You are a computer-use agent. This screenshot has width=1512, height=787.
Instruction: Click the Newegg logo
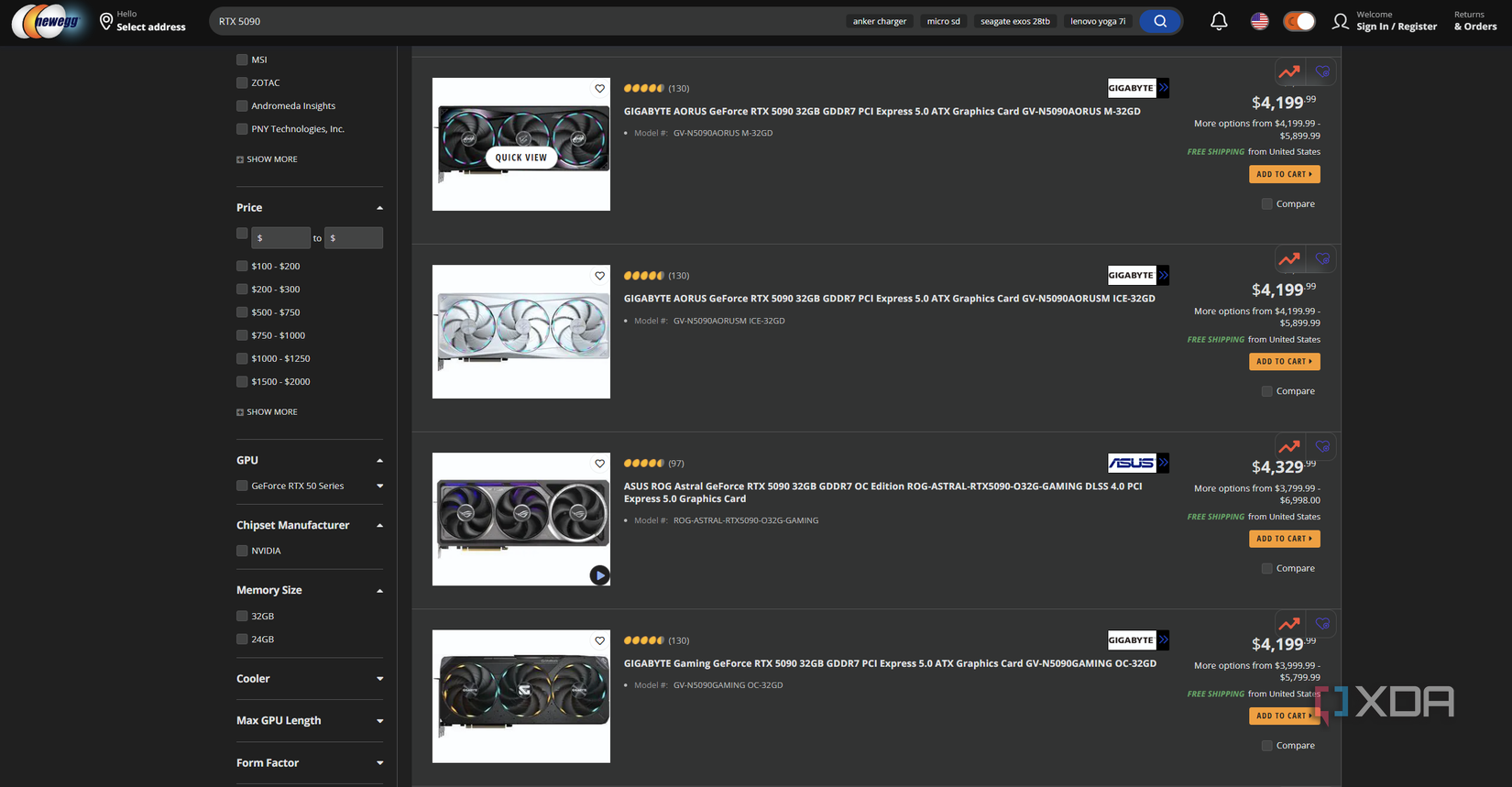[x=46, y=21]
